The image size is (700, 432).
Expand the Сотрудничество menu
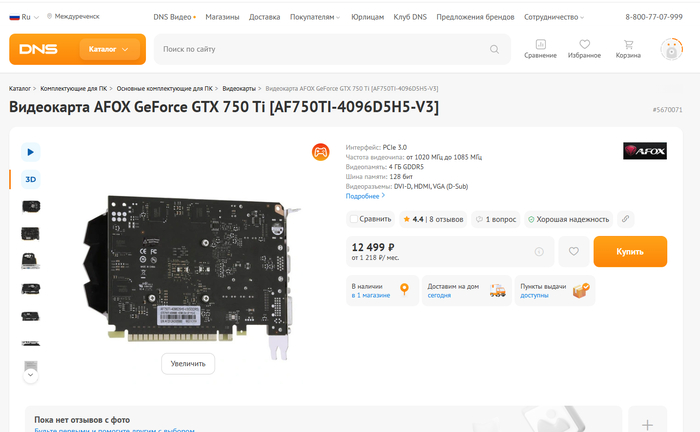554,17
